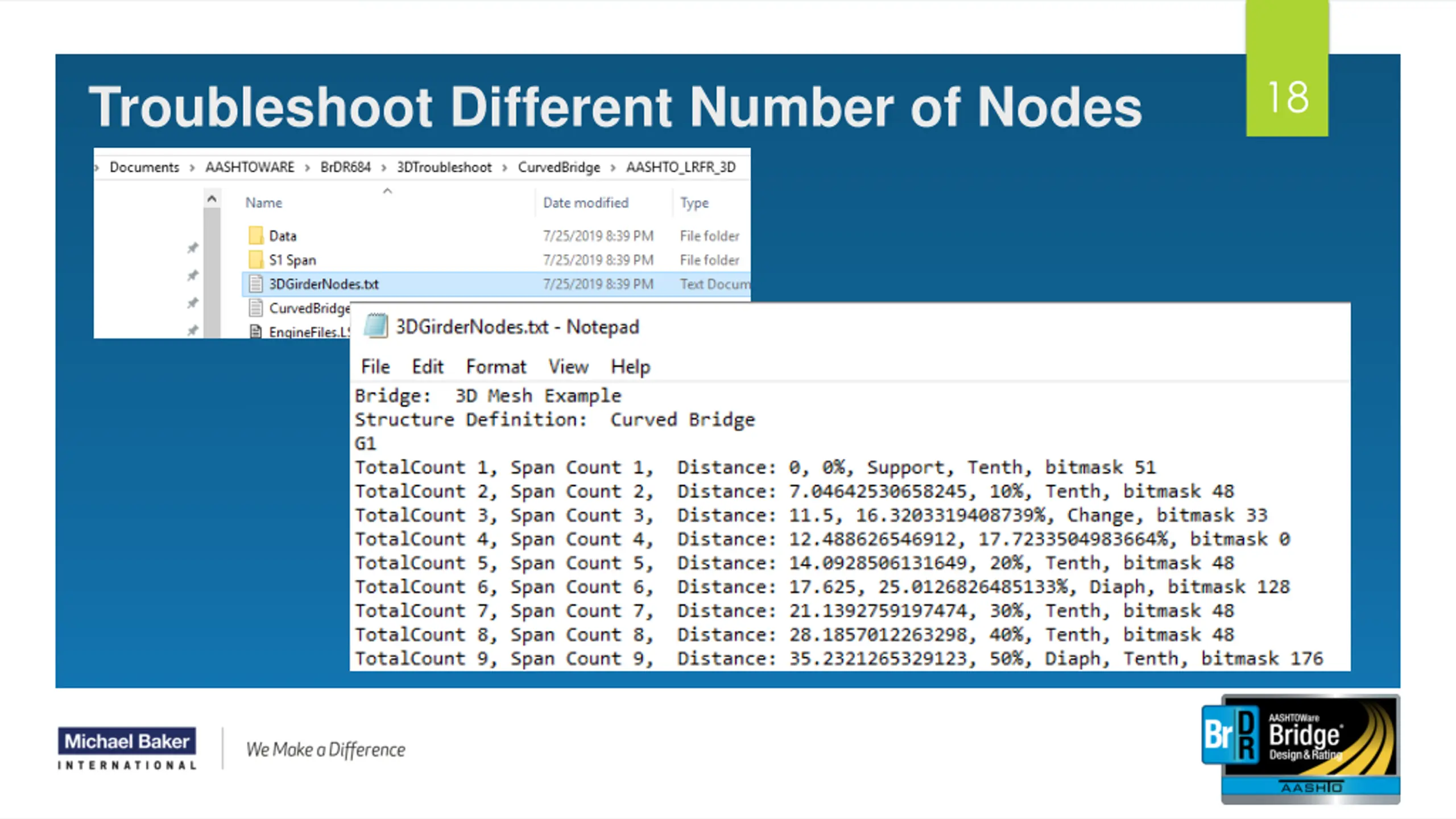
Task: Expand the chevron after BrDR684 in path
Action: tap(384, 168)
